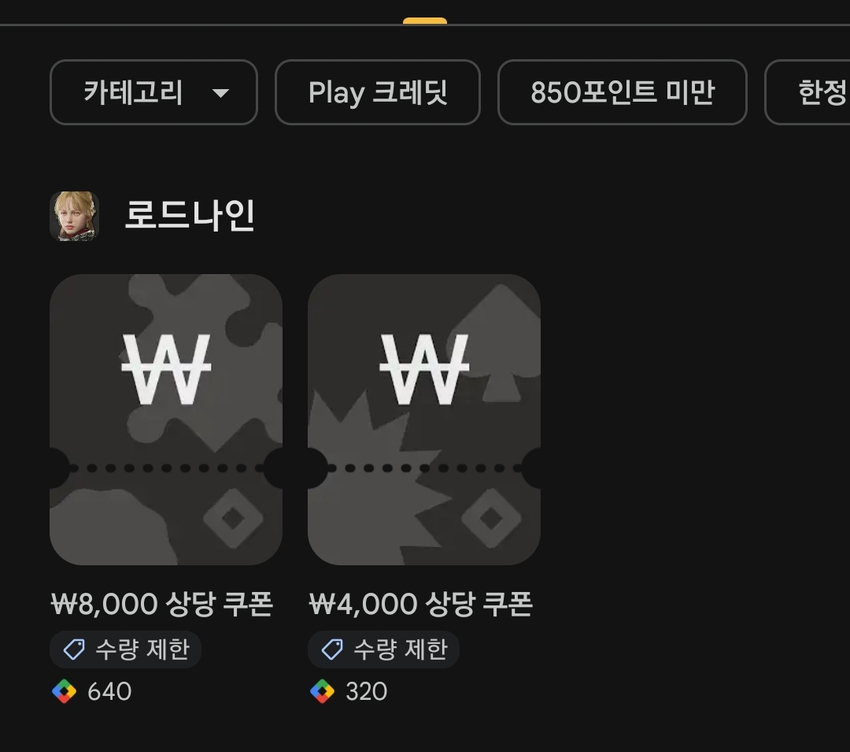Select the yellow active tab indicator at top
Viewport: 850px width, 752px height.
(425, 21)
